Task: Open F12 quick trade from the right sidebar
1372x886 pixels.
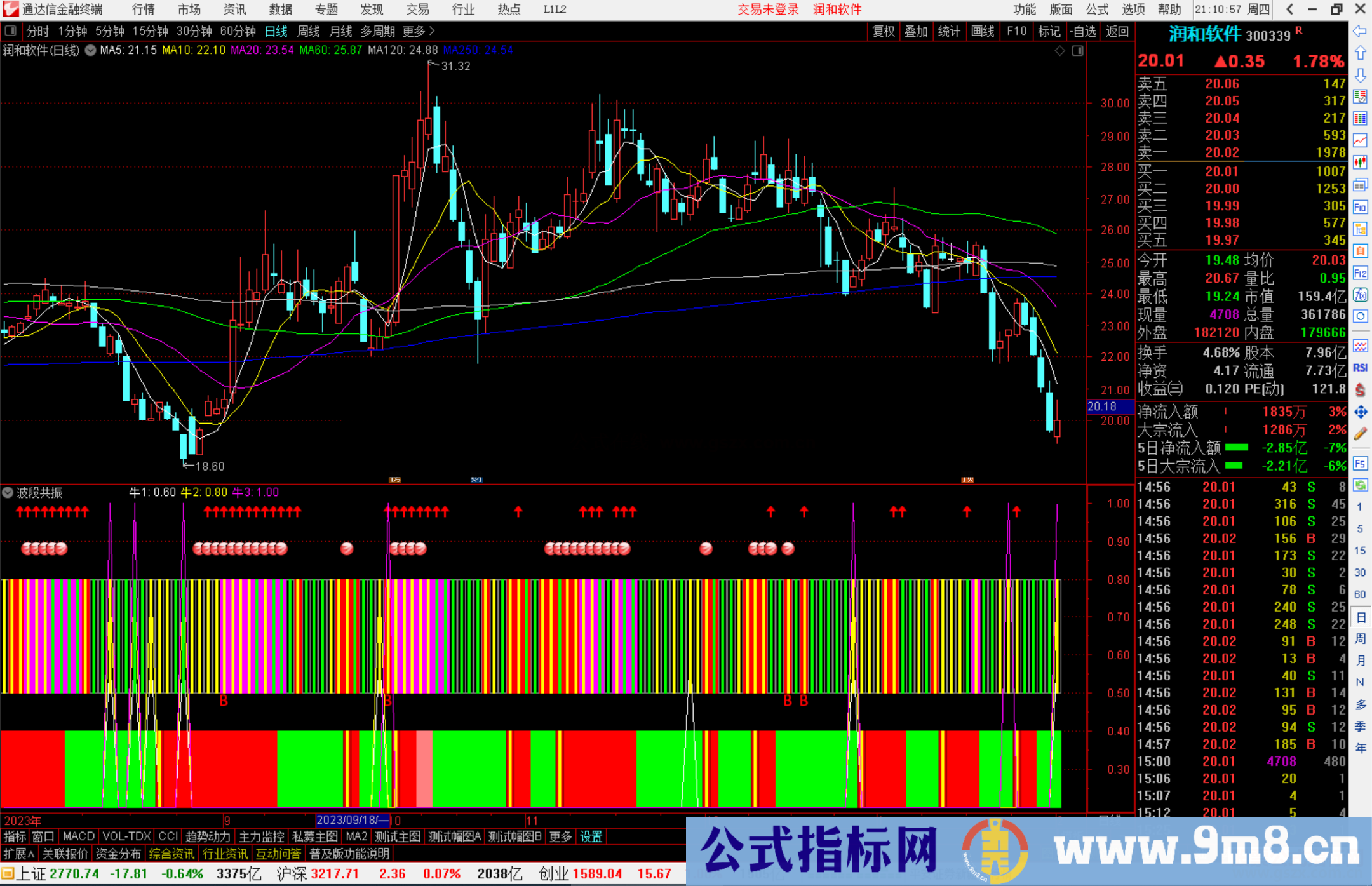Action: [1361, 273]
